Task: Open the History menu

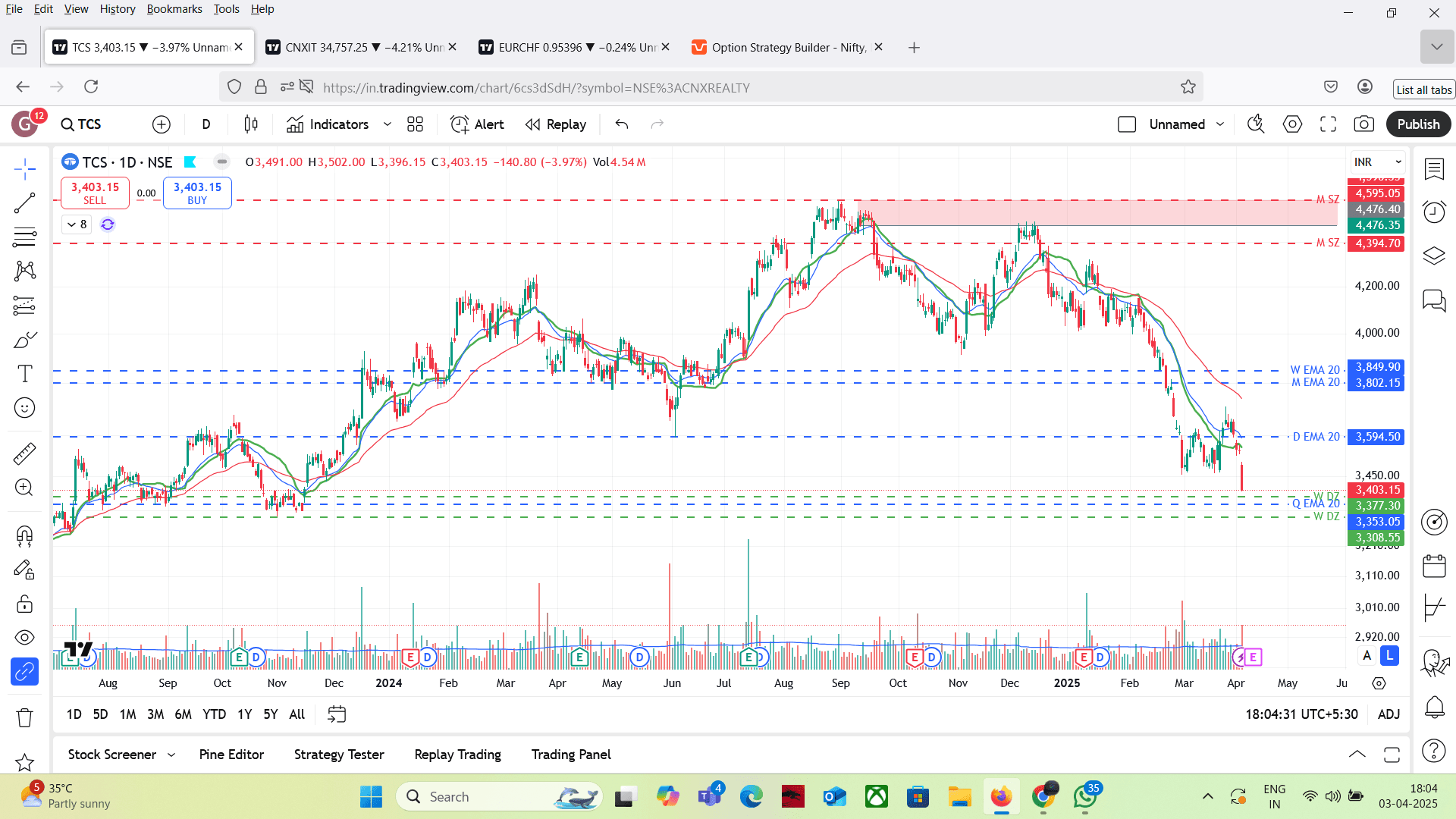Action: pos(118,9)
